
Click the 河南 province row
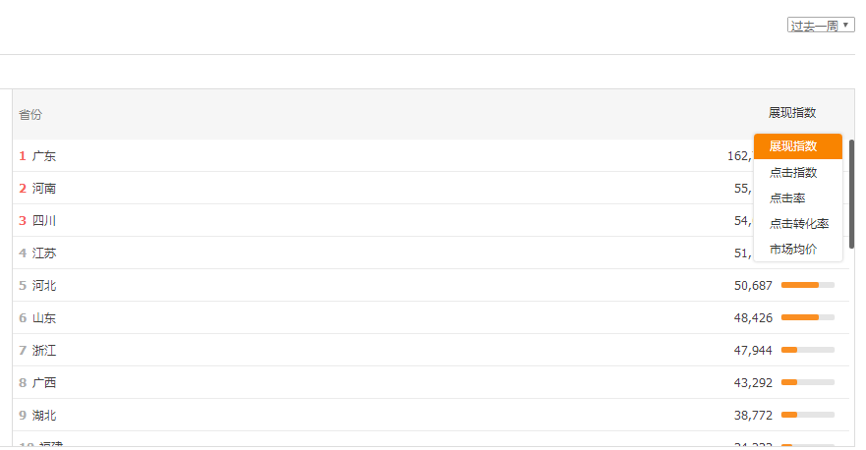click(45, 188)
